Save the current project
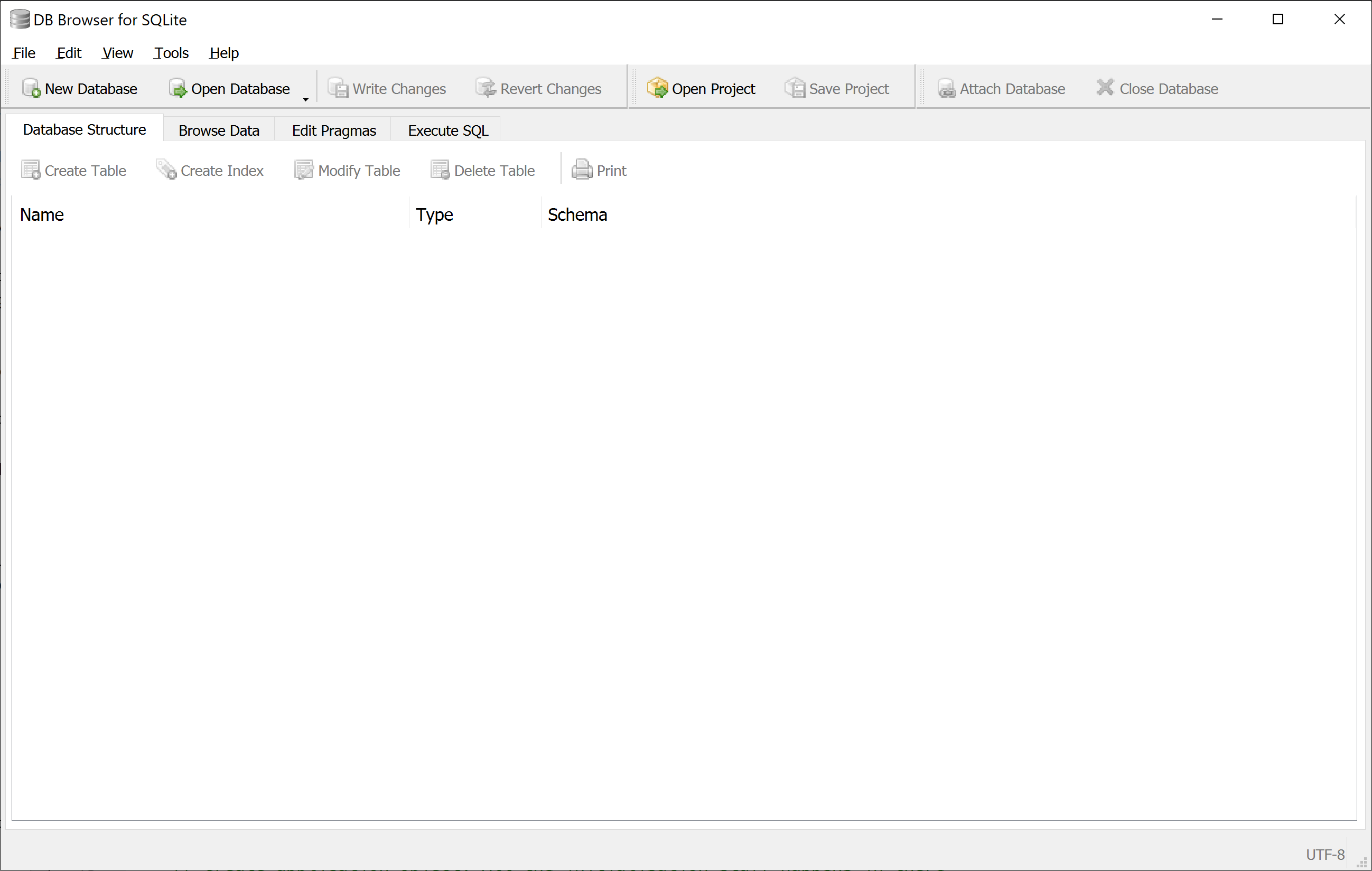This screenshot has height=871, width=1372. click(x=837, y=88)
